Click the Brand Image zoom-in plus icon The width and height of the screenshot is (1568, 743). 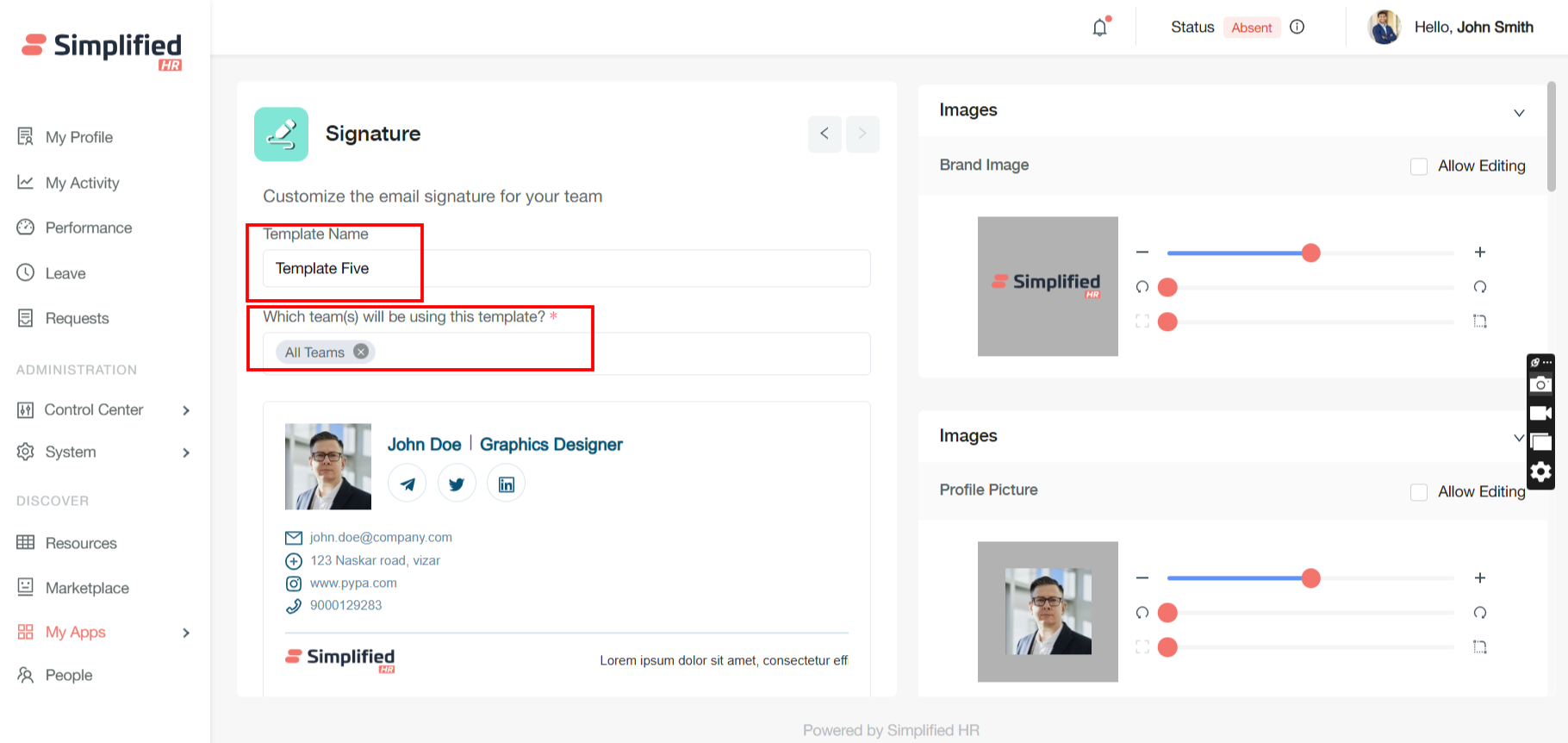[1479, 253]
